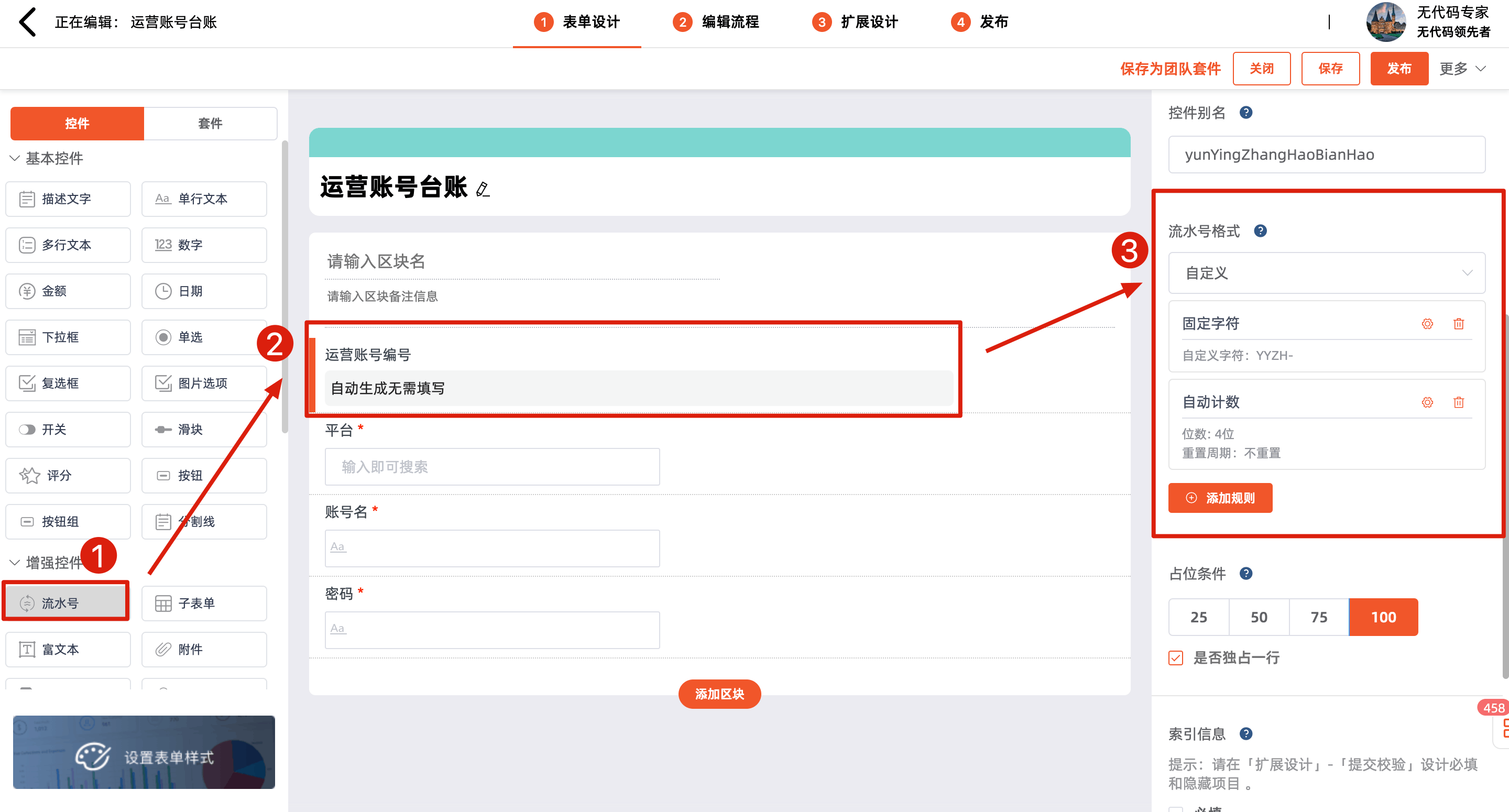Collapse the 基本控件 section
Viewport: 1509px width, 812px height.
point(15,158)
